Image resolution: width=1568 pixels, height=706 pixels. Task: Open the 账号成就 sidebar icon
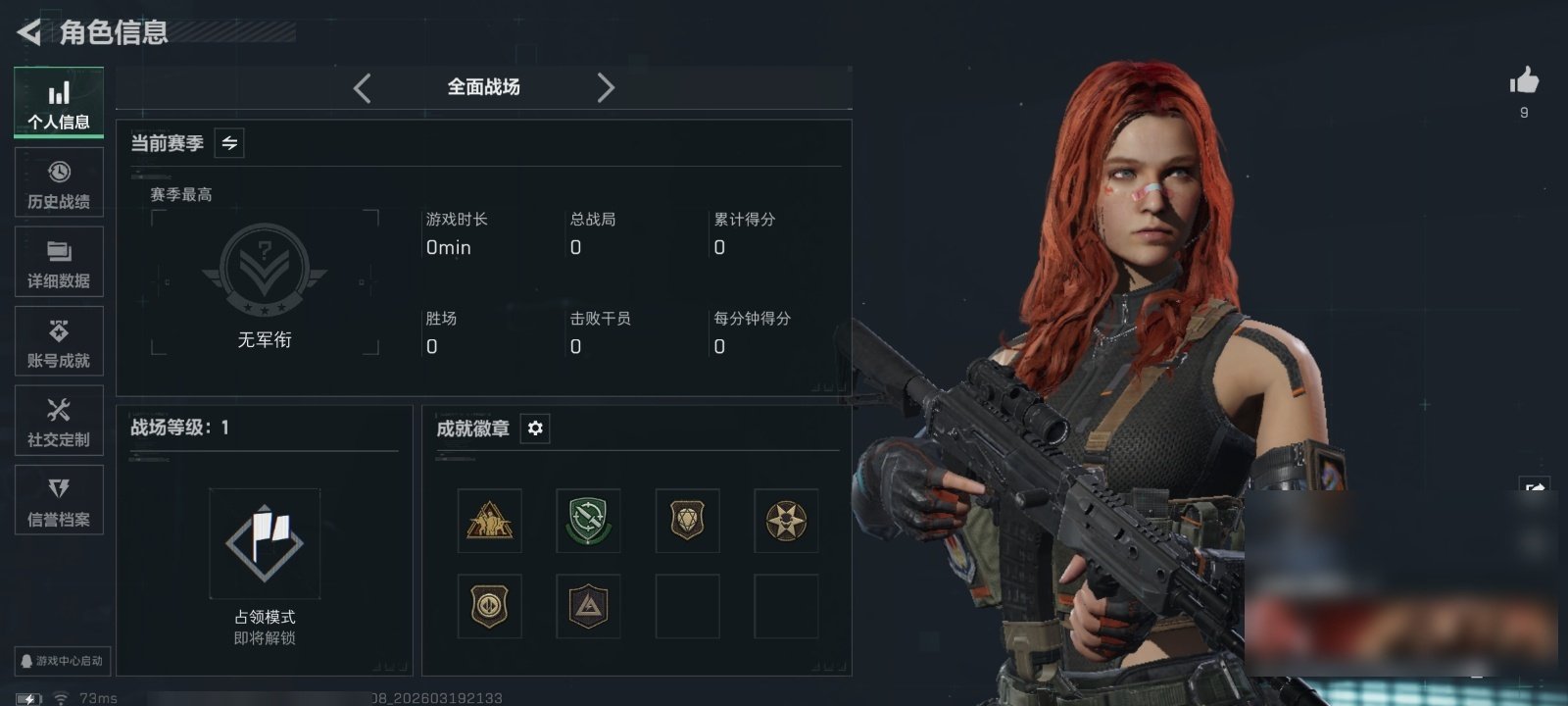(x=59, y=341)
